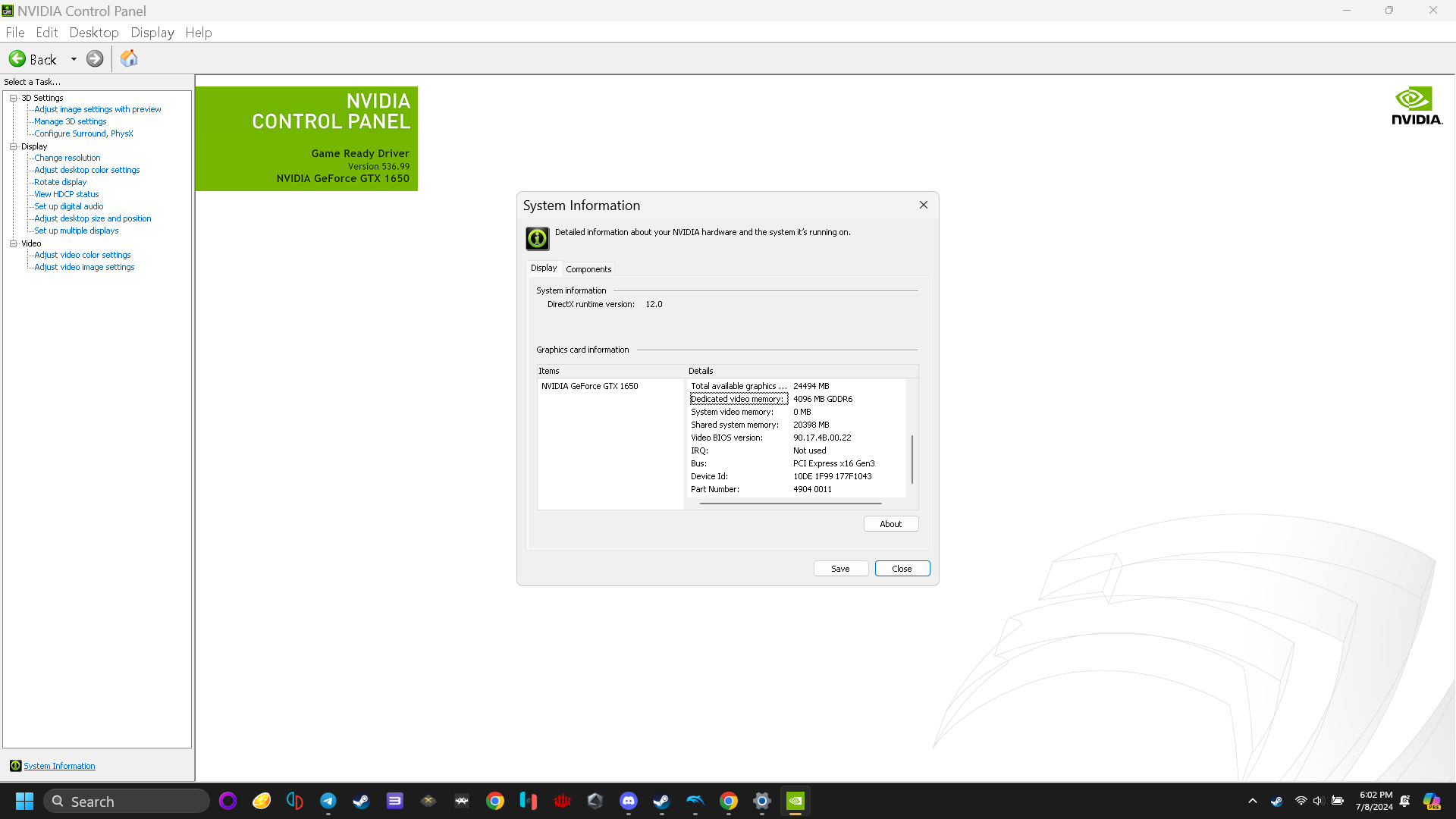This screenshot has width=1456, height=819.
Task: Open the Copilot icon at taskbar end
Action: tap(1432, 801)
